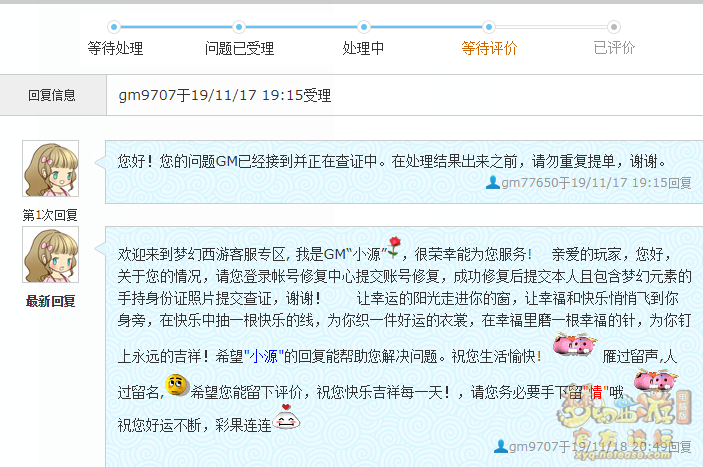Image resolution: width=703 pixels, height=467 pixels.
Task: Click the 处理中 progress step dot
Action: [x=364, y=27]
